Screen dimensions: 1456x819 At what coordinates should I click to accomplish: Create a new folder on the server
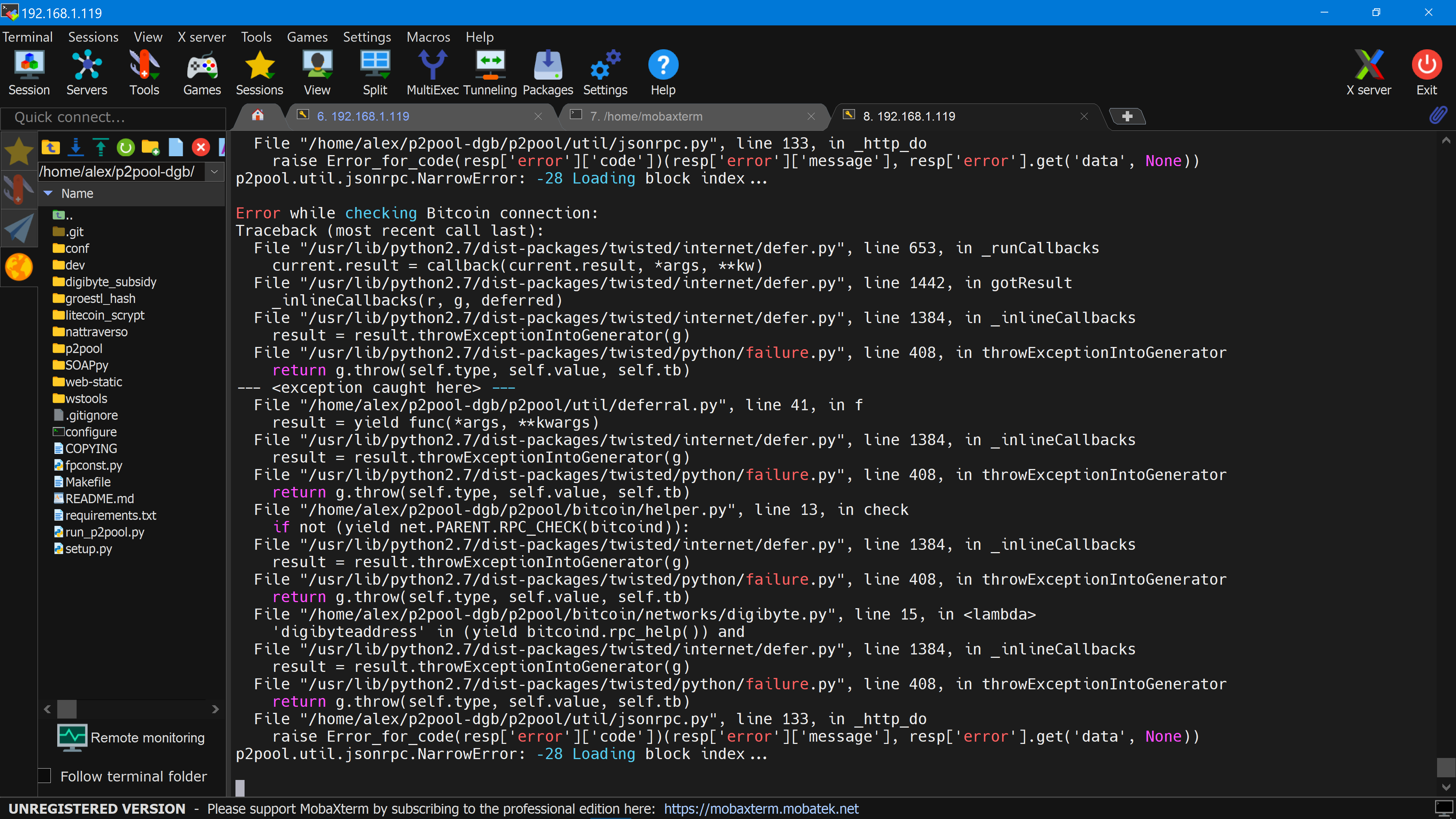(x=150, y=147)
